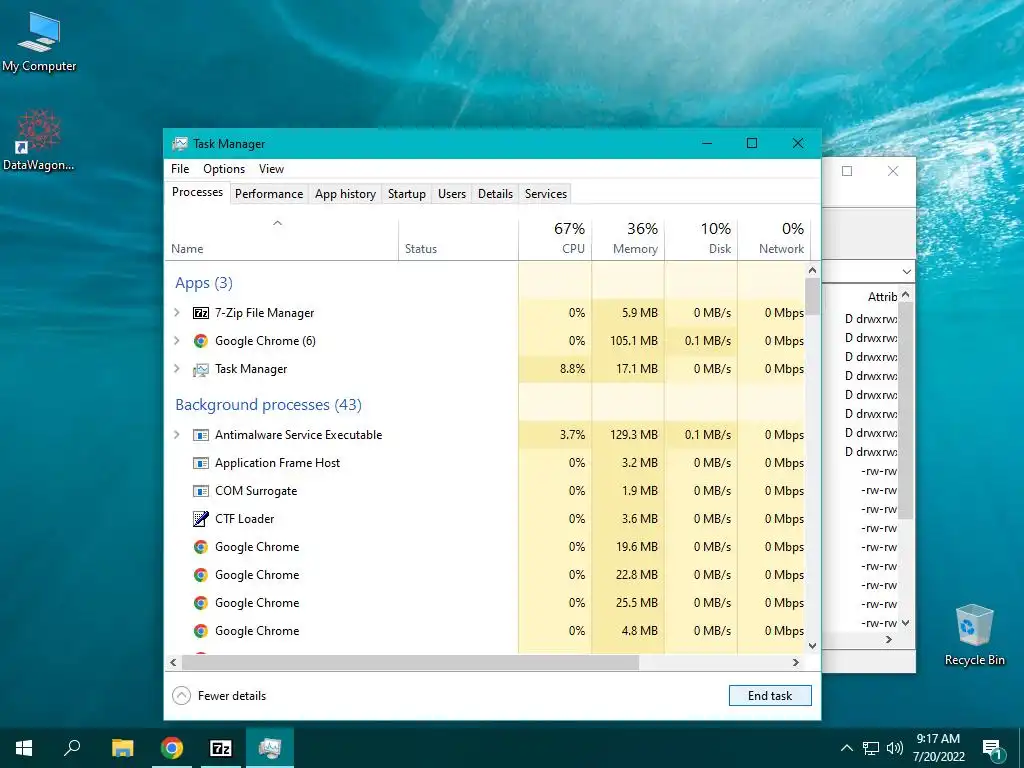
Task: Select the Background processes (43) heading
Action: tap(268, 405)
